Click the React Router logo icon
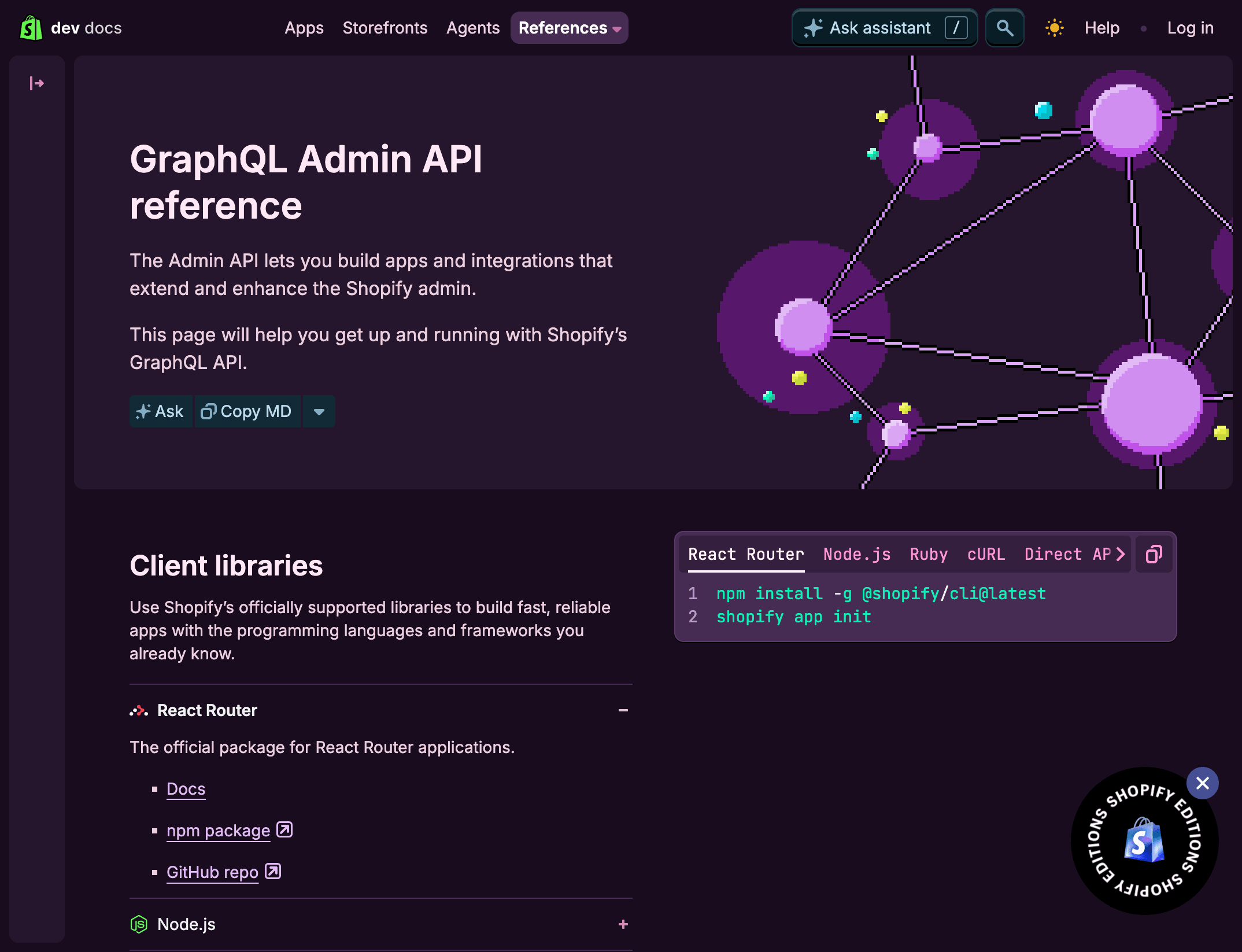Screen dimensions: 1242x952 [x=139, y=710]
